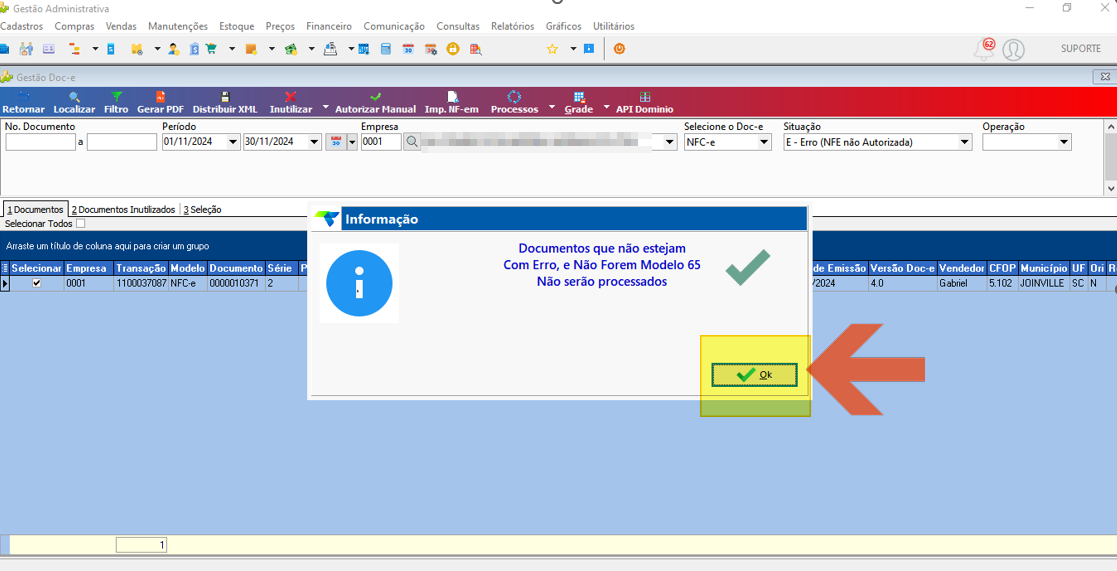The width and height of the screenshot is (1117, 571).
Task: Open the Selecione o Doc-e dropdown
Action: pos(764,142)
